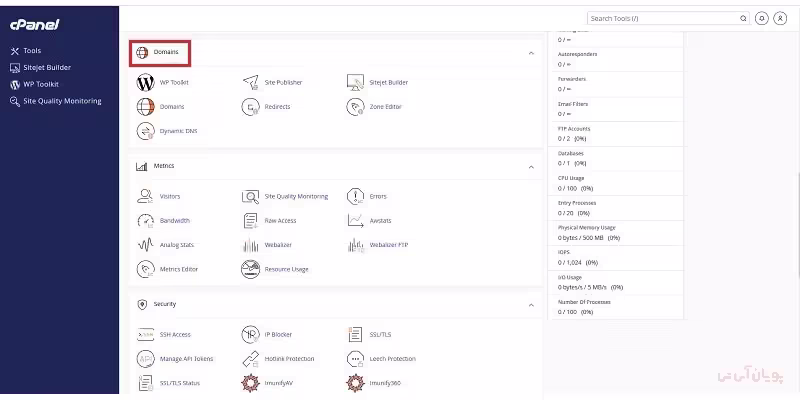
Task: Launch the Dynamic DNS tool icon
Action: coord(144,131)
